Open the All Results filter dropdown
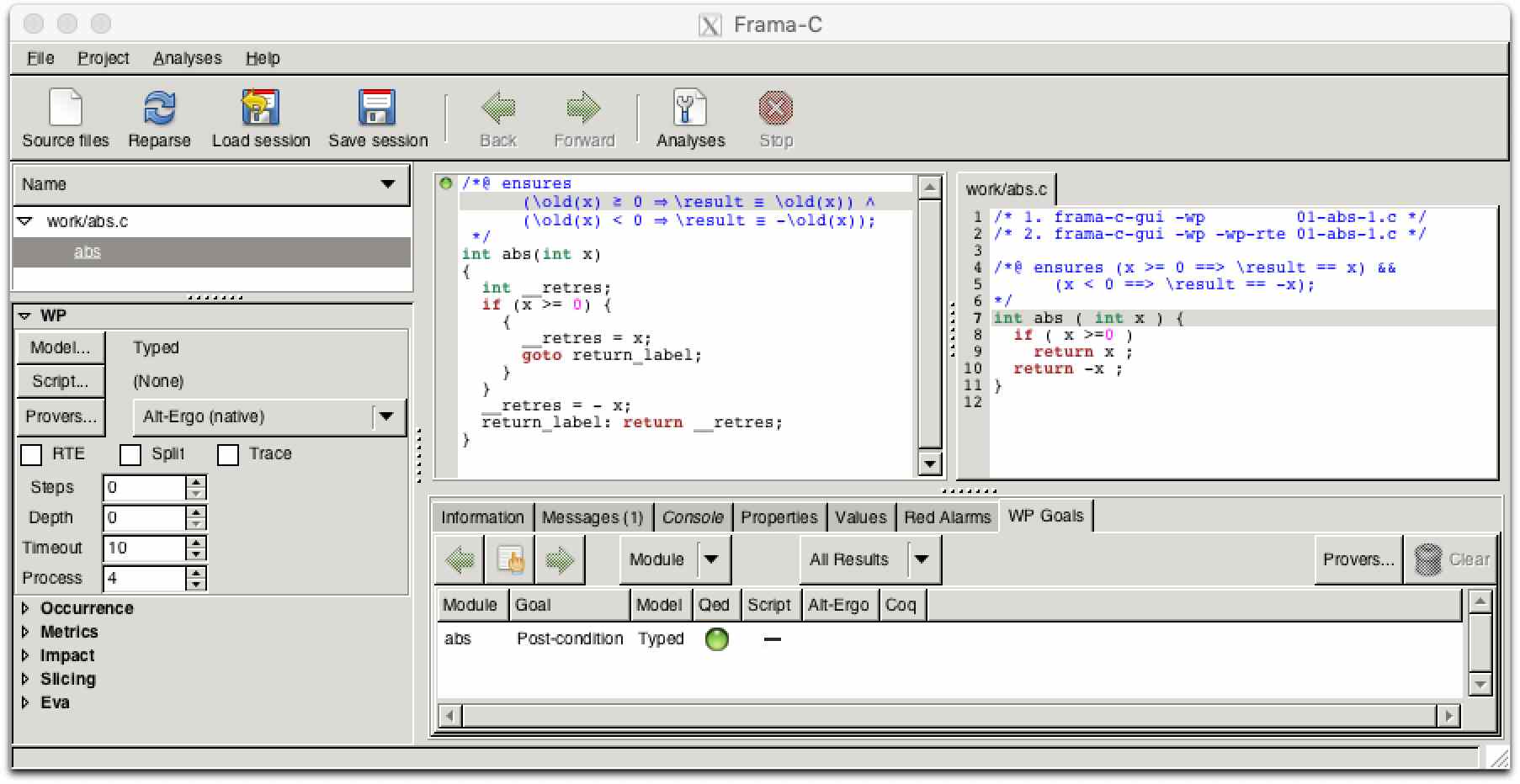Screen dimensions: 1520x784 click(x=922, y=559)
